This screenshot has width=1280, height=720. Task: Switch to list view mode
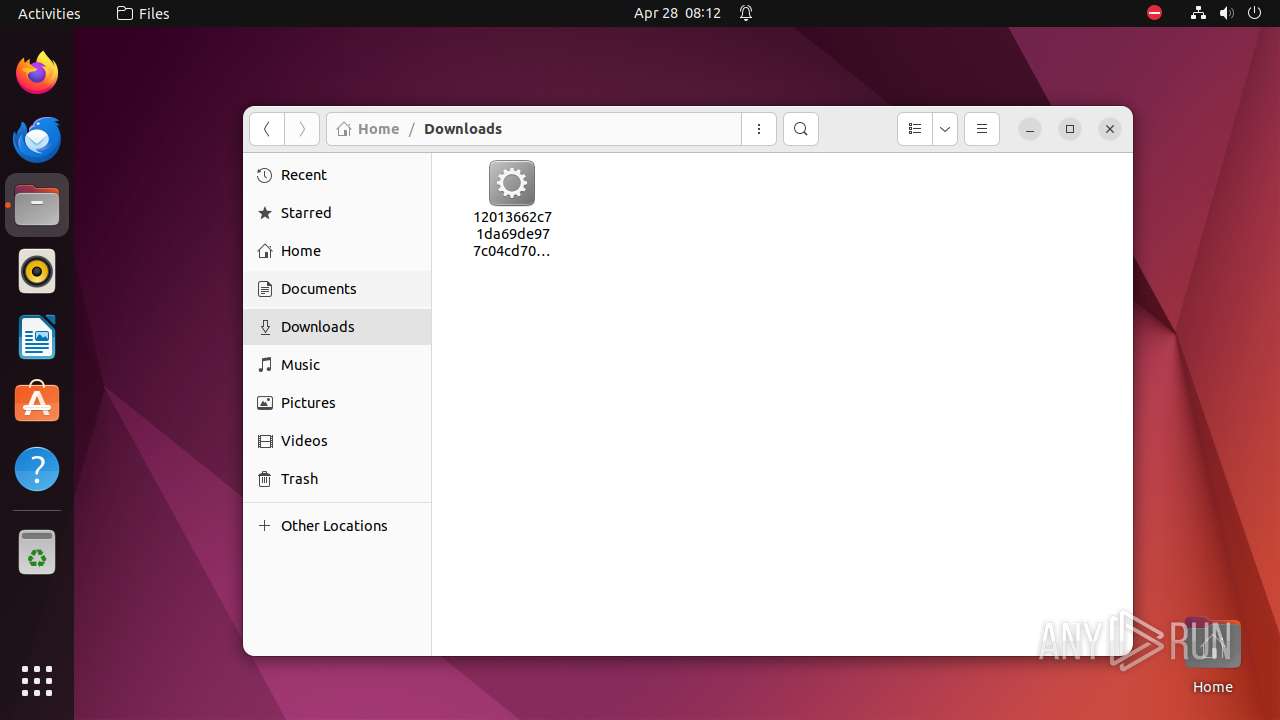point(914,129)
